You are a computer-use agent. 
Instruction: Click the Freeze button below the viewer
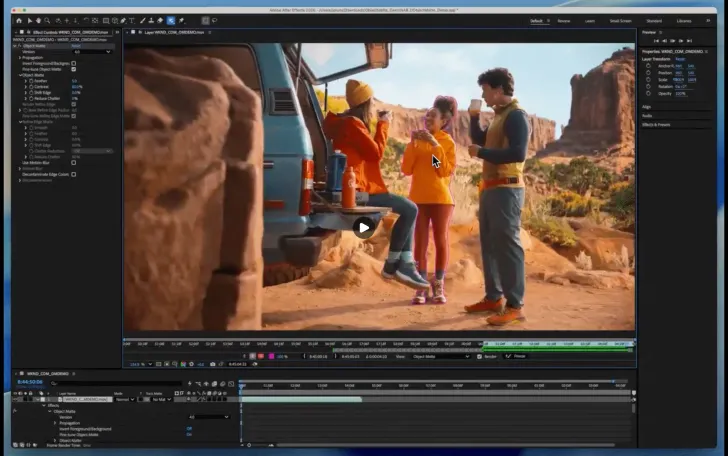pos(516,356)
